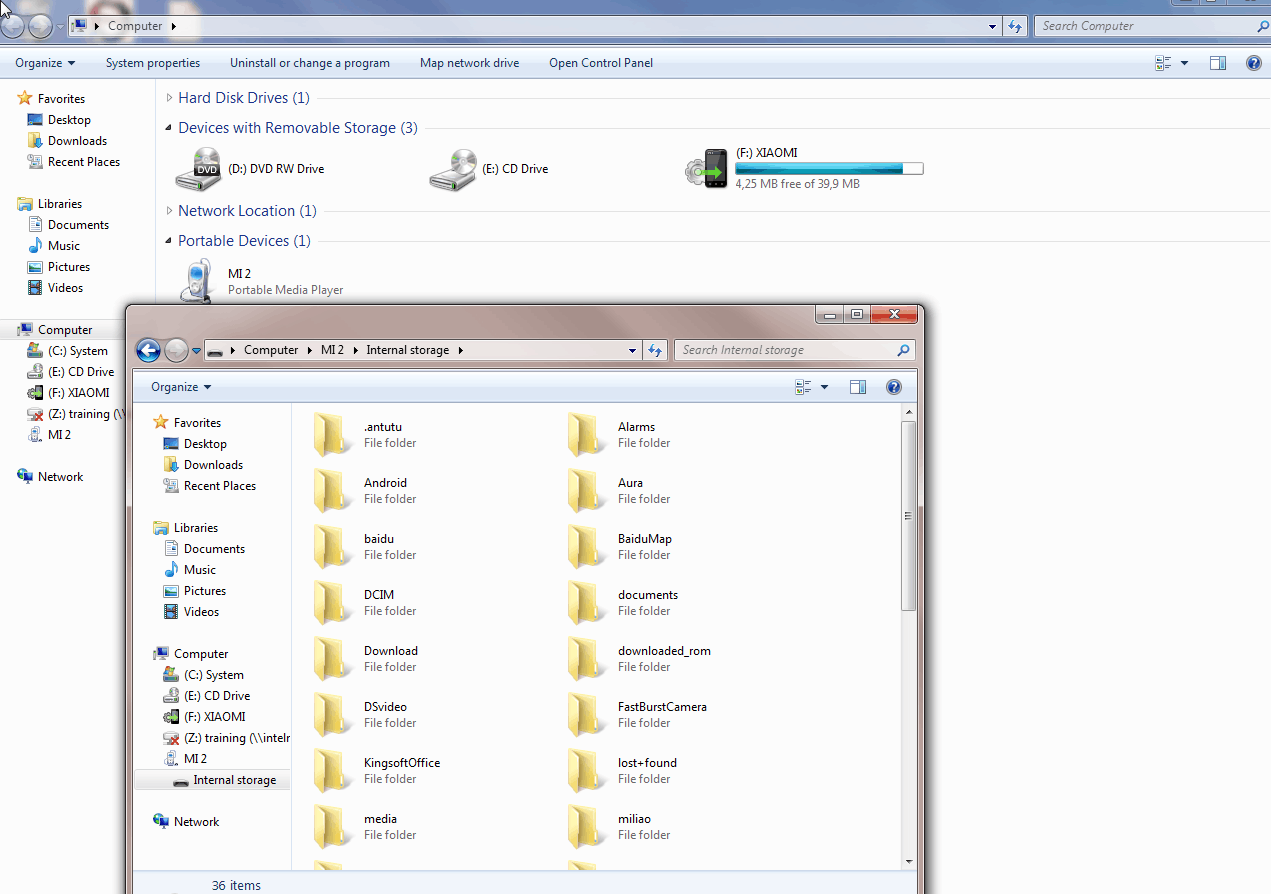Viewport: 1271px width, 894px height.
Task: Open the lost+found folder
Action: (587, 771)
